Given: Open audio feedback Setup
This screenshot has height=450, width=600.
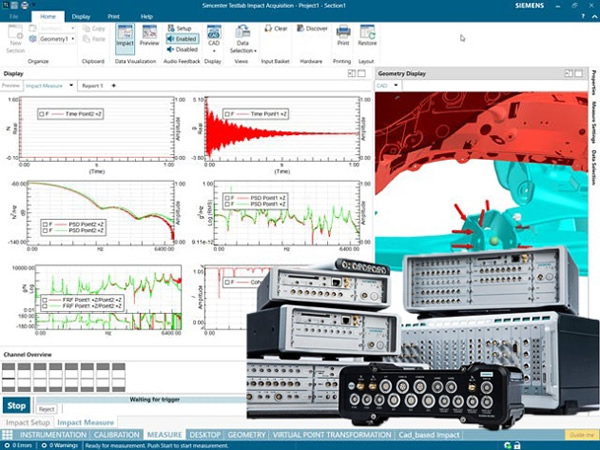Looking at the screenshot, I should pyautogui.click(x=182, y=29).
